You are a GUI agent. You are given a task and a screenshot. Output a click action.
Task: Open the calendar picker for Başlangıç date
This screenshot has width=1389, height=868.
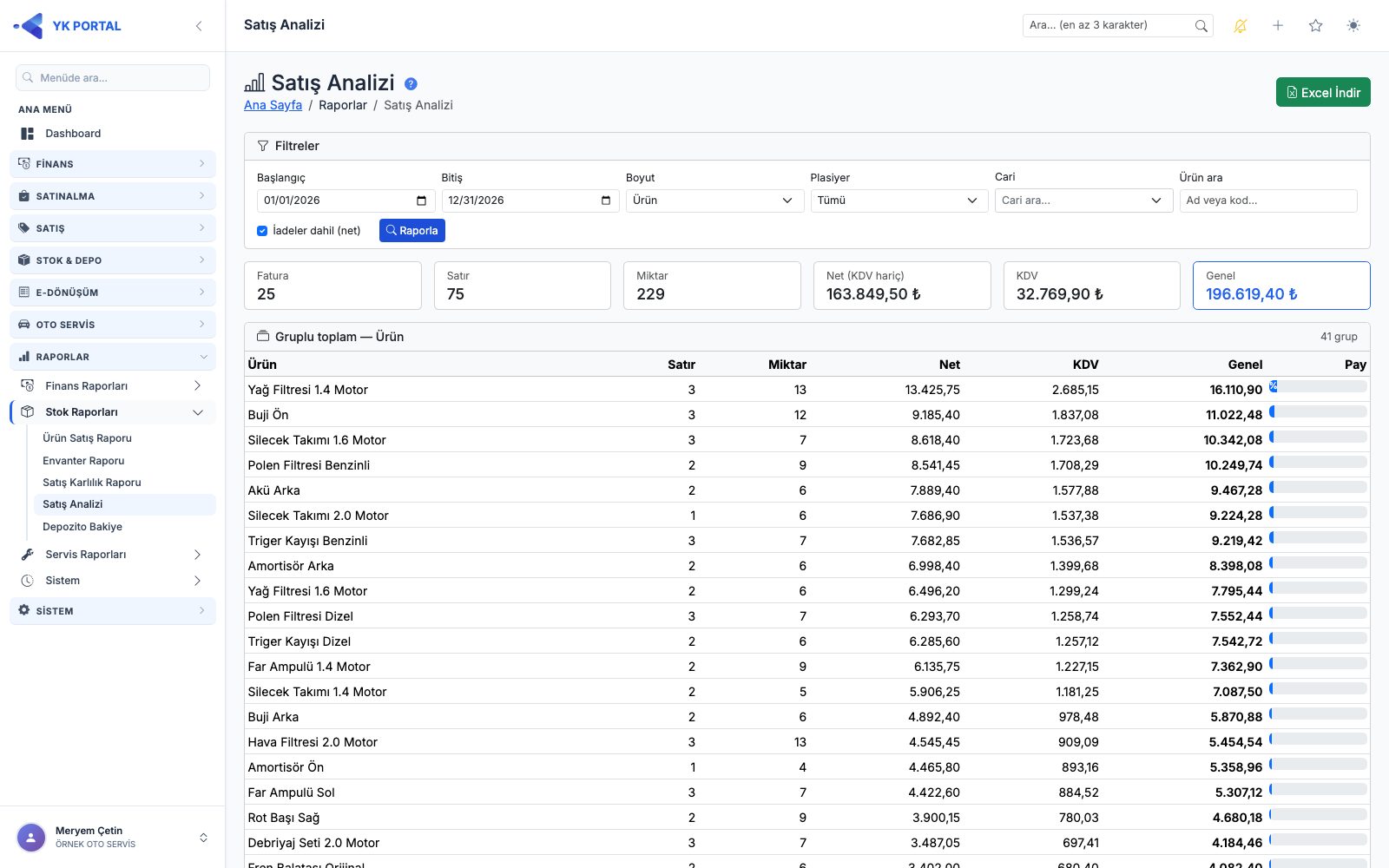tap(421, 201)
